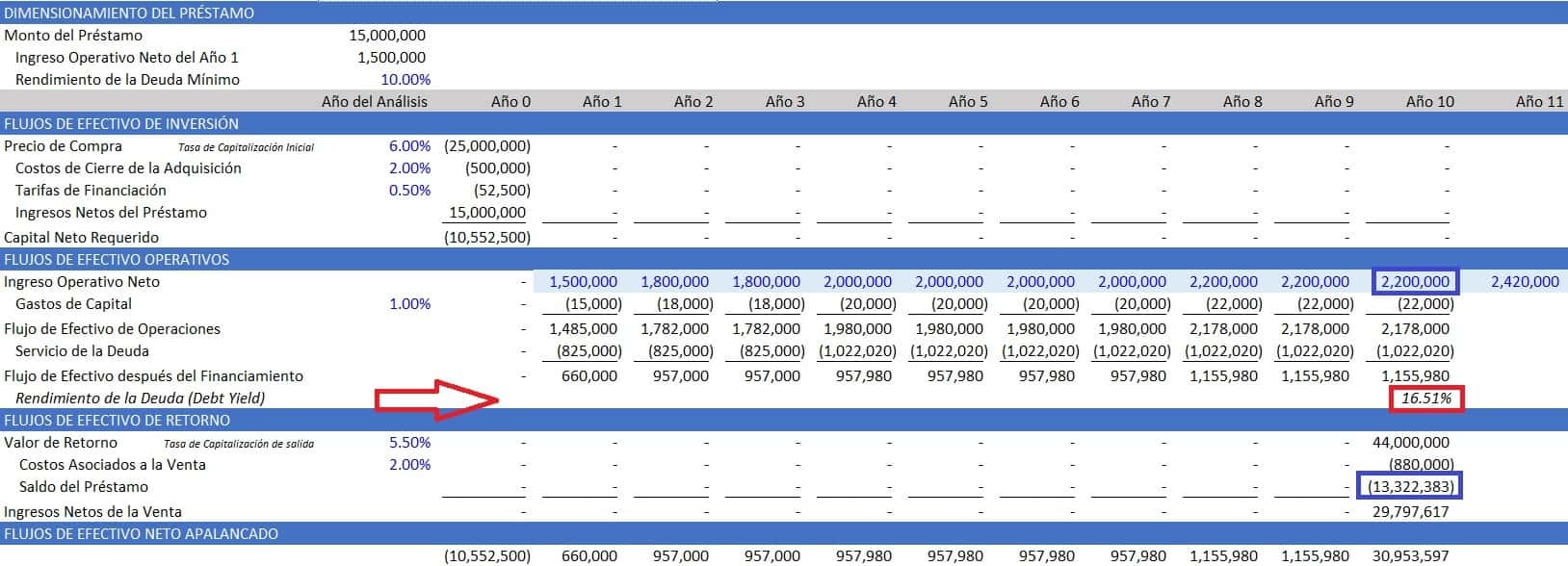
Task: Select the Año 11 net operating income 2,420,000
Action: click(1524, 282)
